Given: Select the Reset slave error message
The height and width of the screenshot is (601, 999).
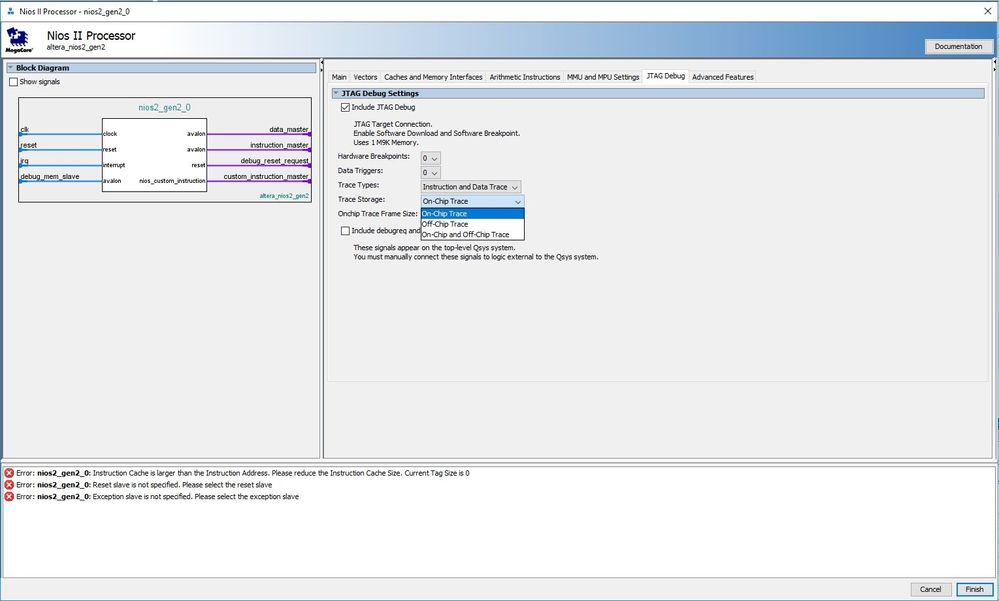Looking at the screenshot, I should click(x=144, y=485).
